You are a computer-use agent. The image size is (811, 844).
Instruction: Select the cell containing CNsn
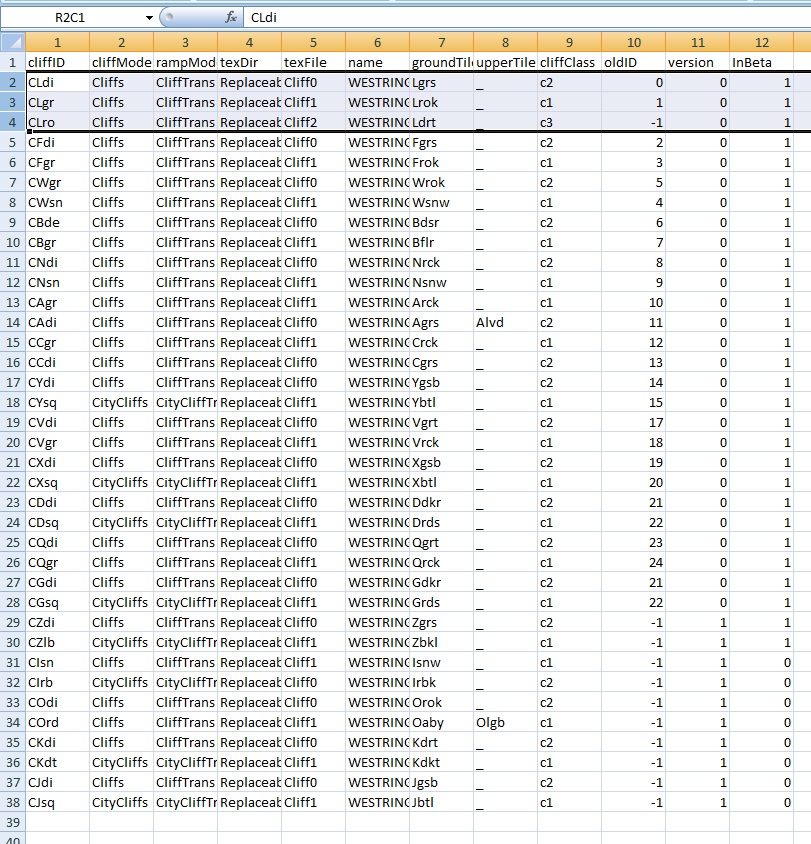pos(58,283)
